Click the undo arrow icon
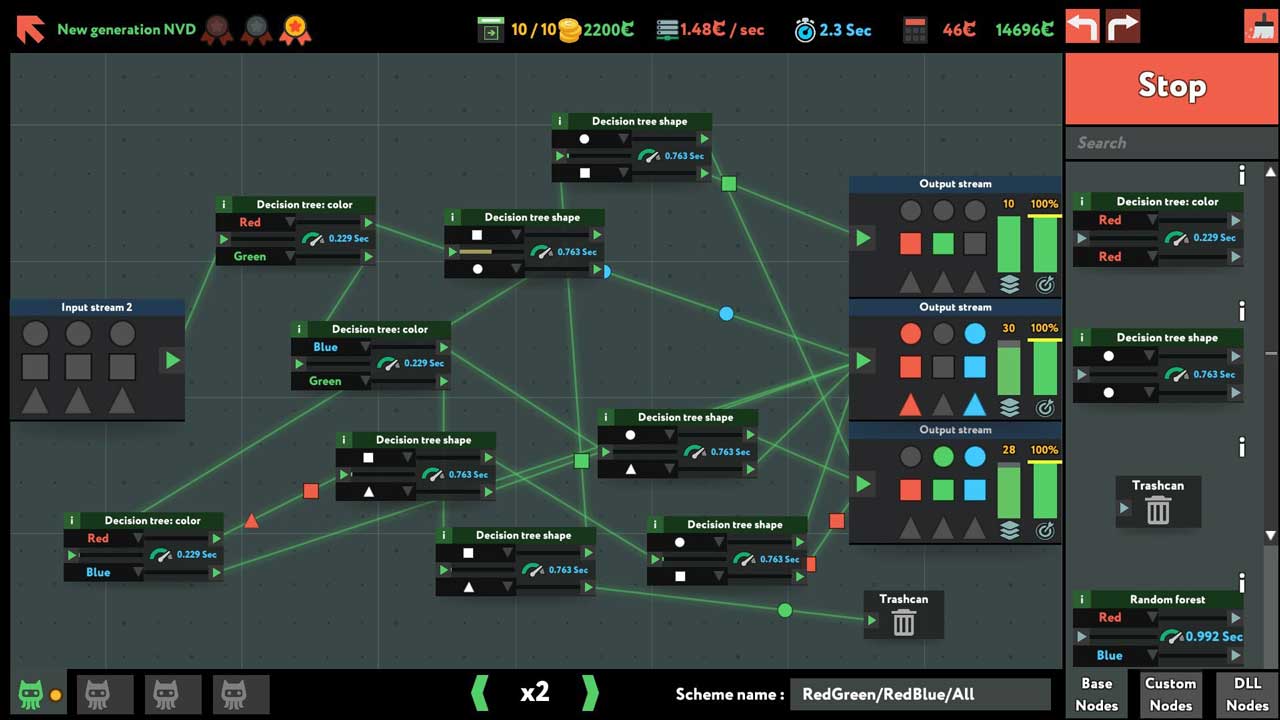The width and height of the screenshot is (1280, 720). [x=1082, y=27]
